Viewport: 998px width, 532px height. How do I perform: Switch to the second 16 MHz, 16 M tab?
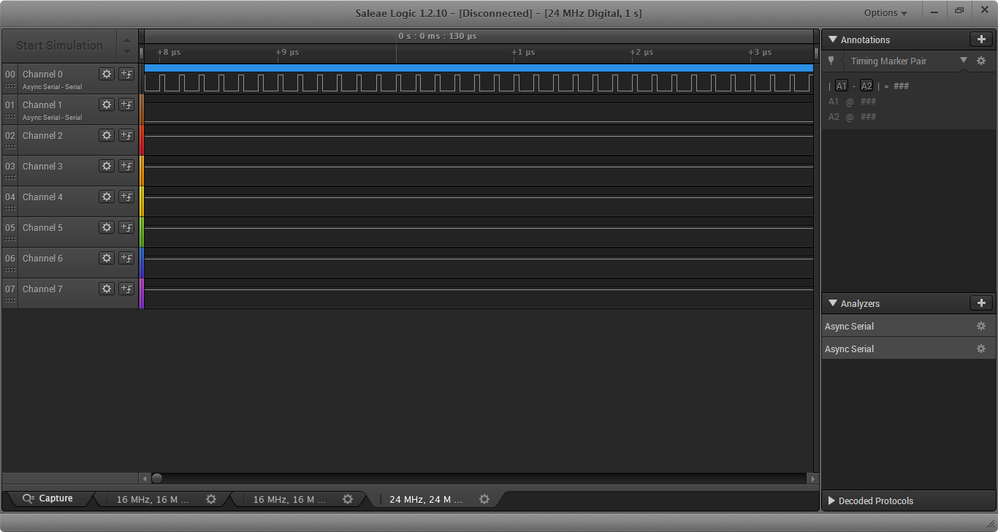click(289, 500)
